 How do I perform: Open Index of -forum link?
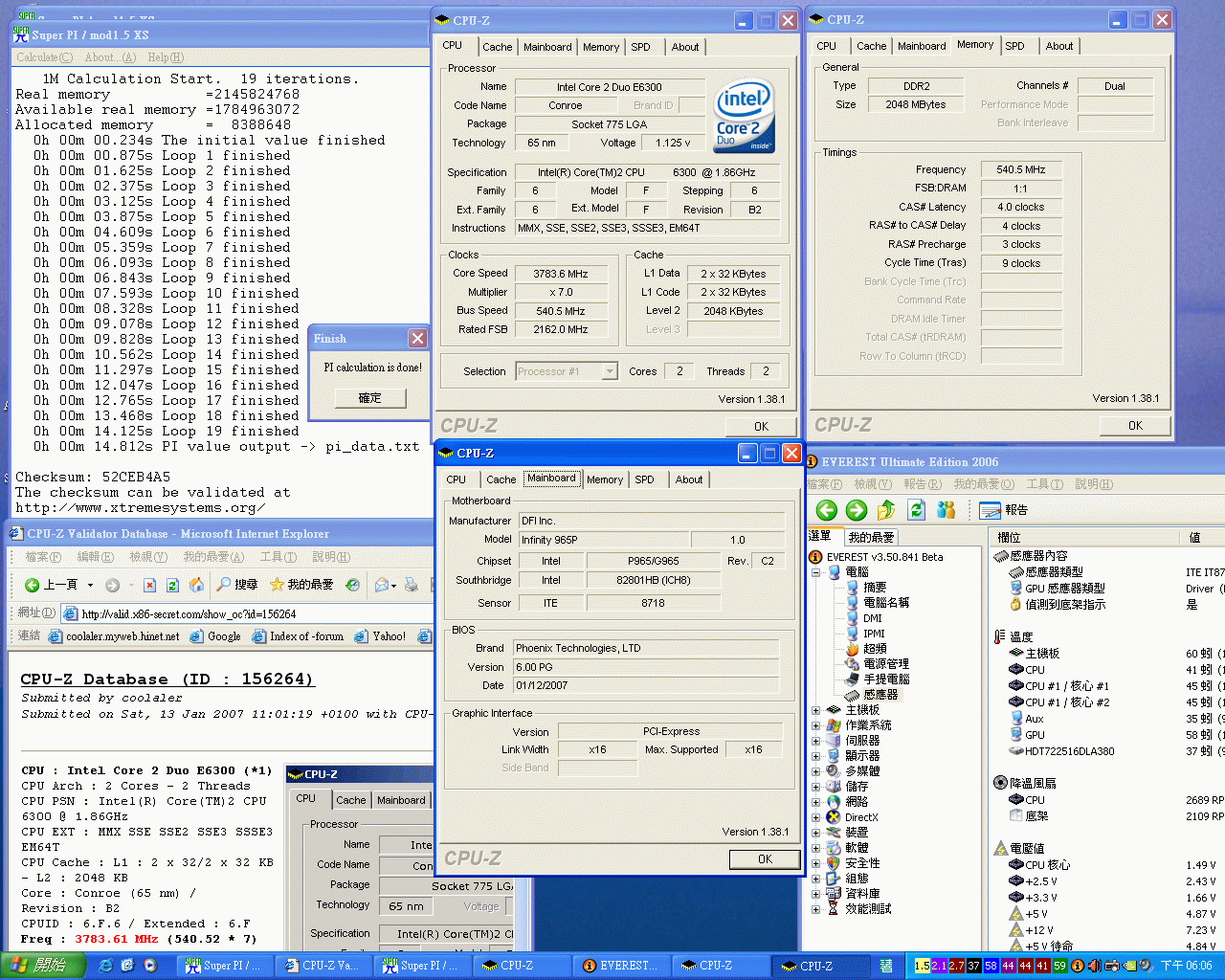298,636
